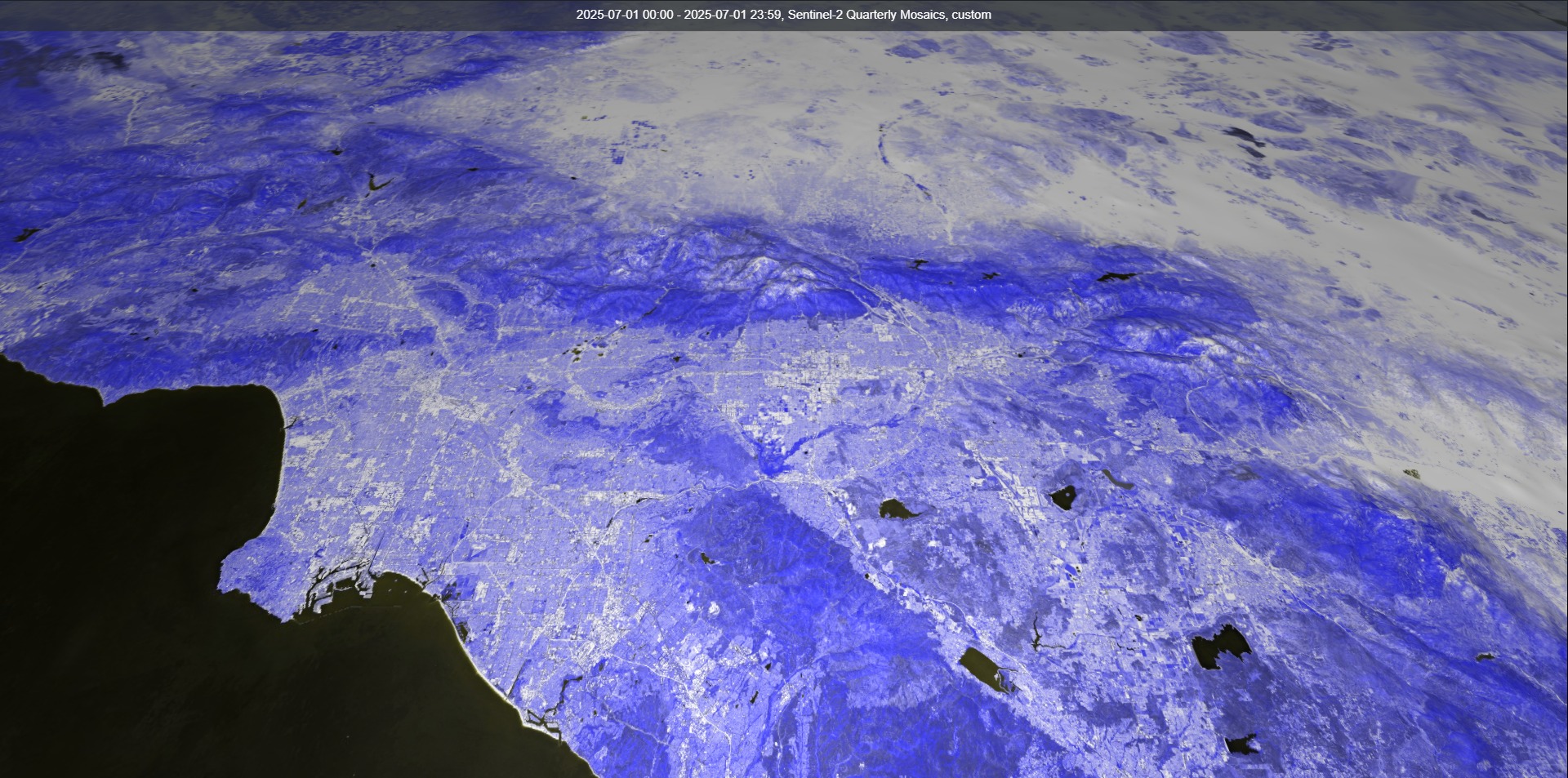Click the dark mountain lake in the upper left
The width and height of the screenshot is (1568, 778).
(x=377, y=182)
